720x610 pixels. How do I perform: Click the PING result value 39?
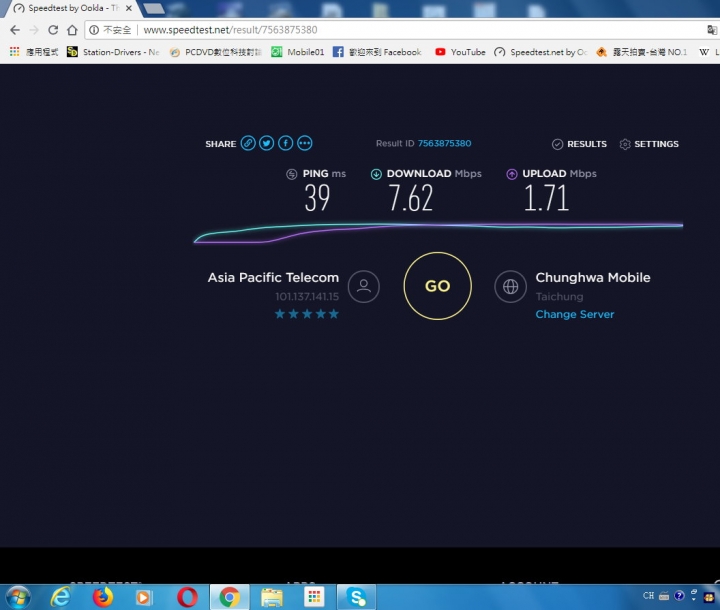tap(317, 198)
